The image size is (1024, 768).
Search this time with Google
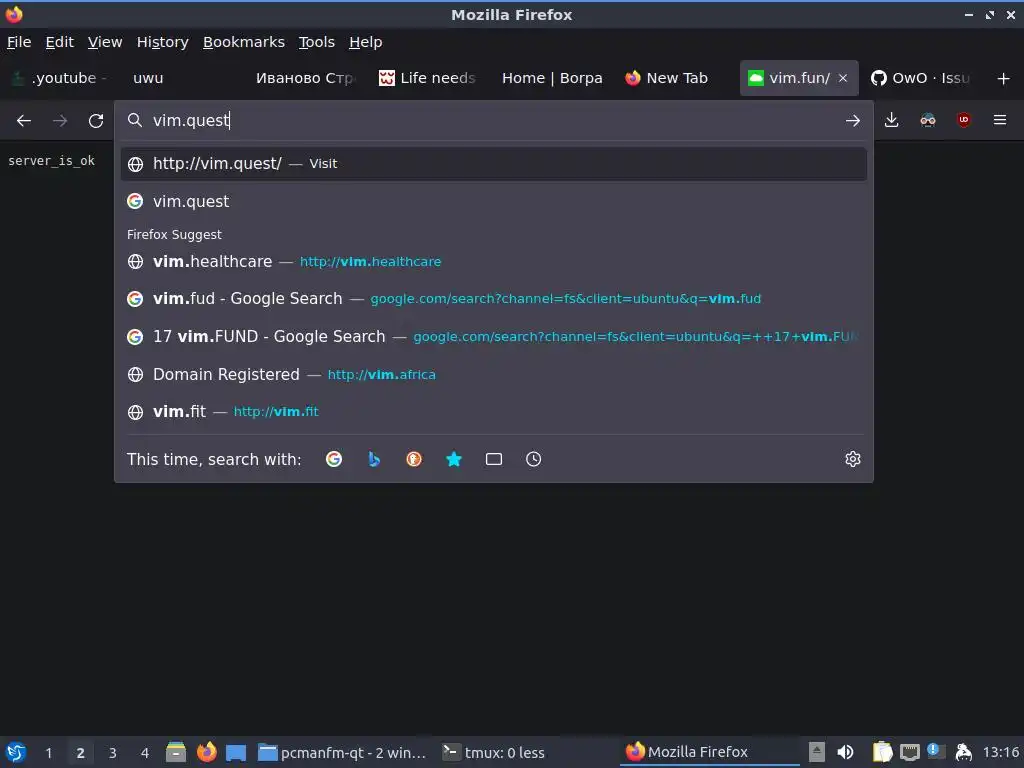coord(334,459)
